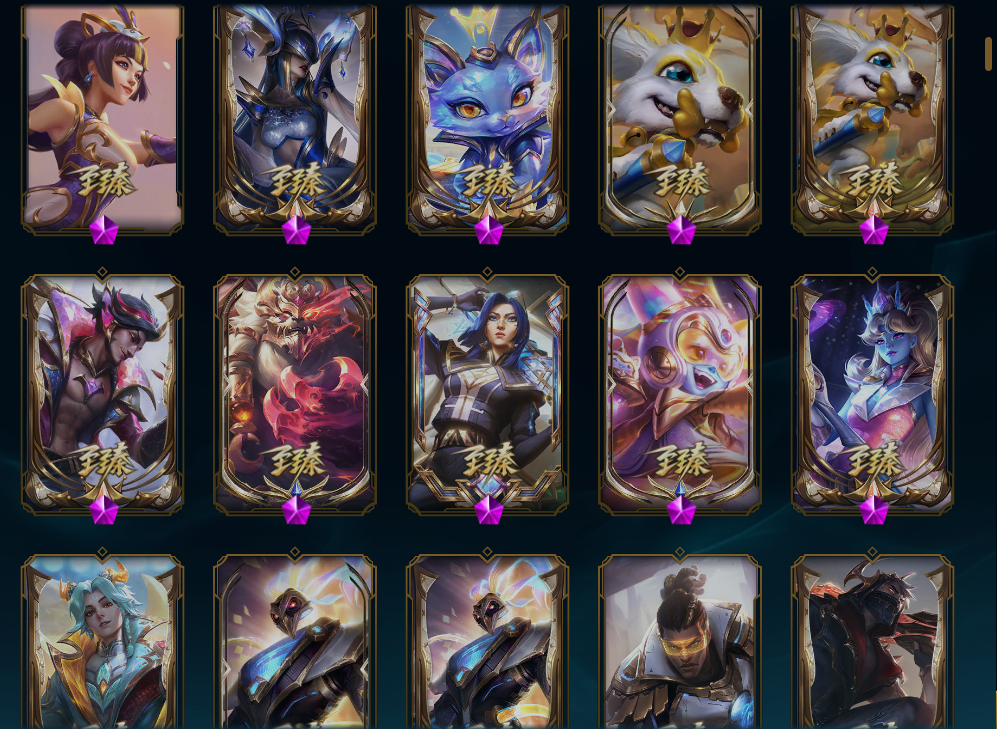
Task: Click gem below the red lion beast skin
Action: tap(296, 510)
